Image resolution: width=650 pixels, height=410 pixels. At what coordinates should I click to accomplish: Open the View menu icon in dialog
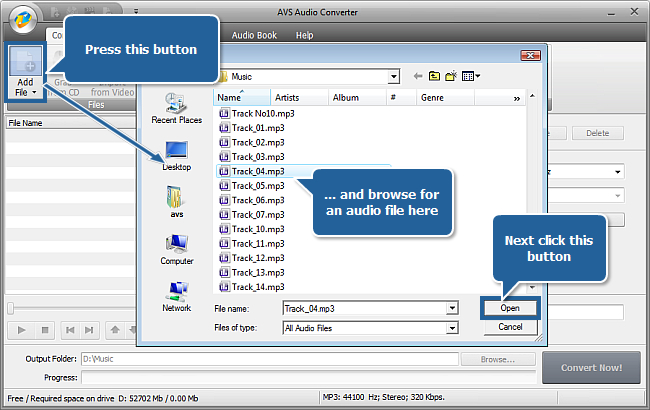pos(471,76)
